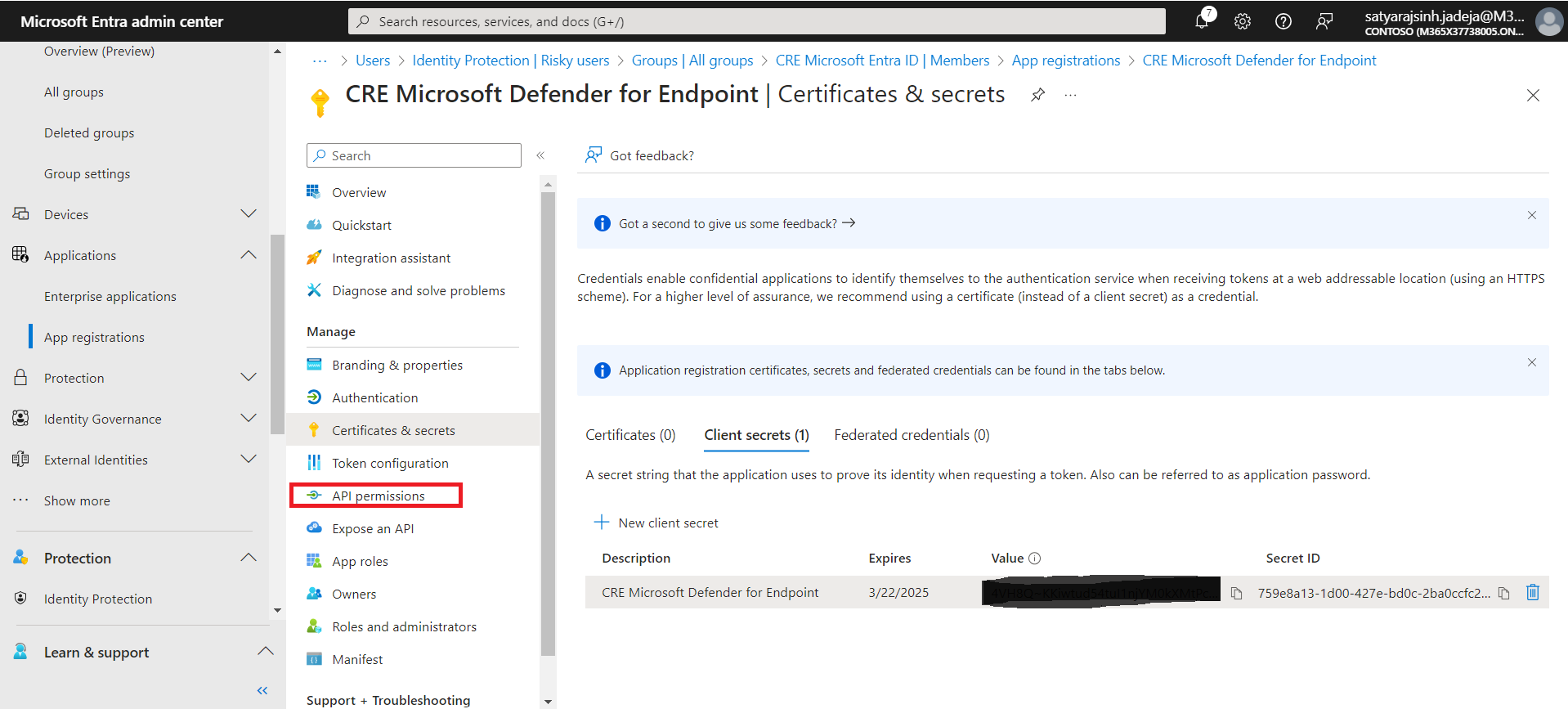Copy the Secret ID to clipboard
Screen dimensions: 1568x709
[x=1504, y=593]
